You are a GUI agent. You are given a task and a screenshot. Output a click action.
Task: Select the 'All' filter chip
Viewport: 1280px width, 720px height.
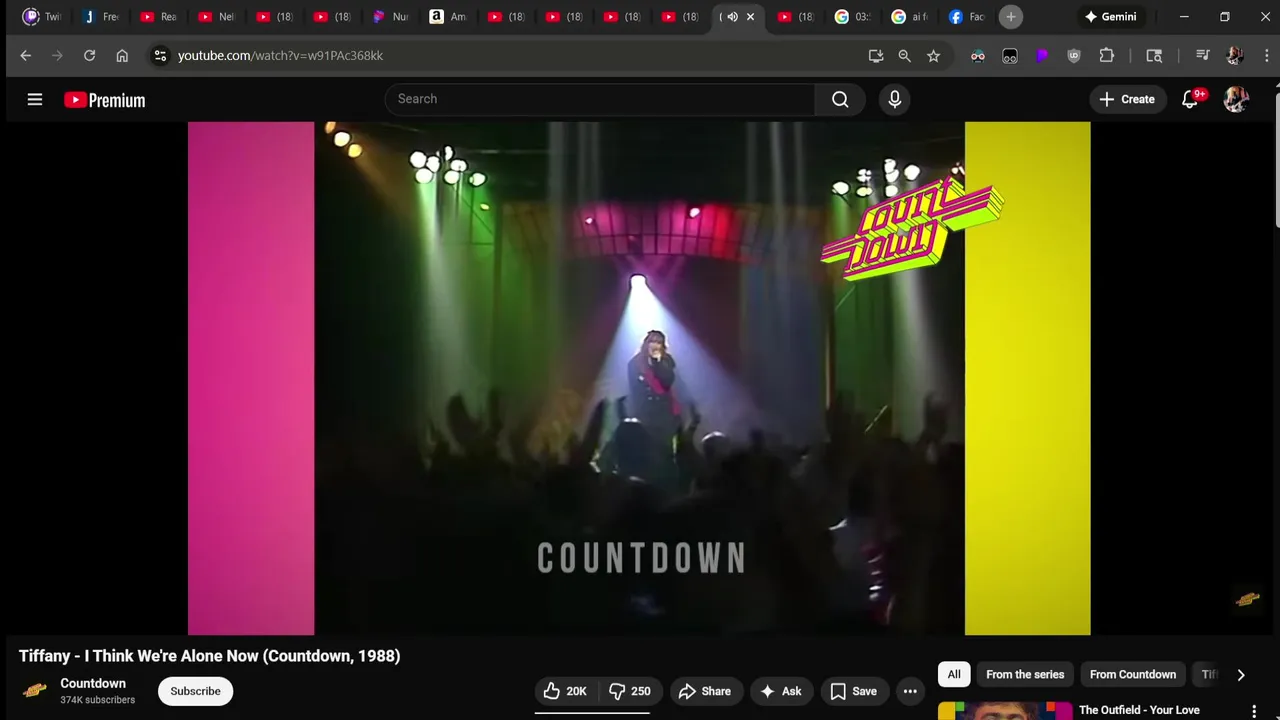pyautogui.click(x=954, y=675)
